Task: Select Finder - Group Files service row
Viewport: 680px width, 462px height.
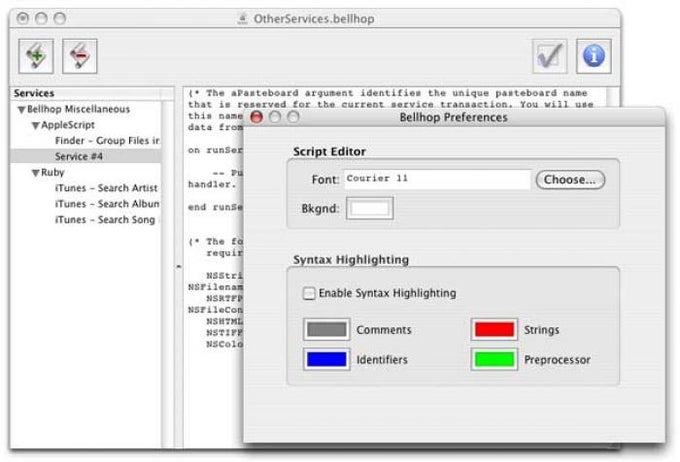Action: [x=86, y=141]
